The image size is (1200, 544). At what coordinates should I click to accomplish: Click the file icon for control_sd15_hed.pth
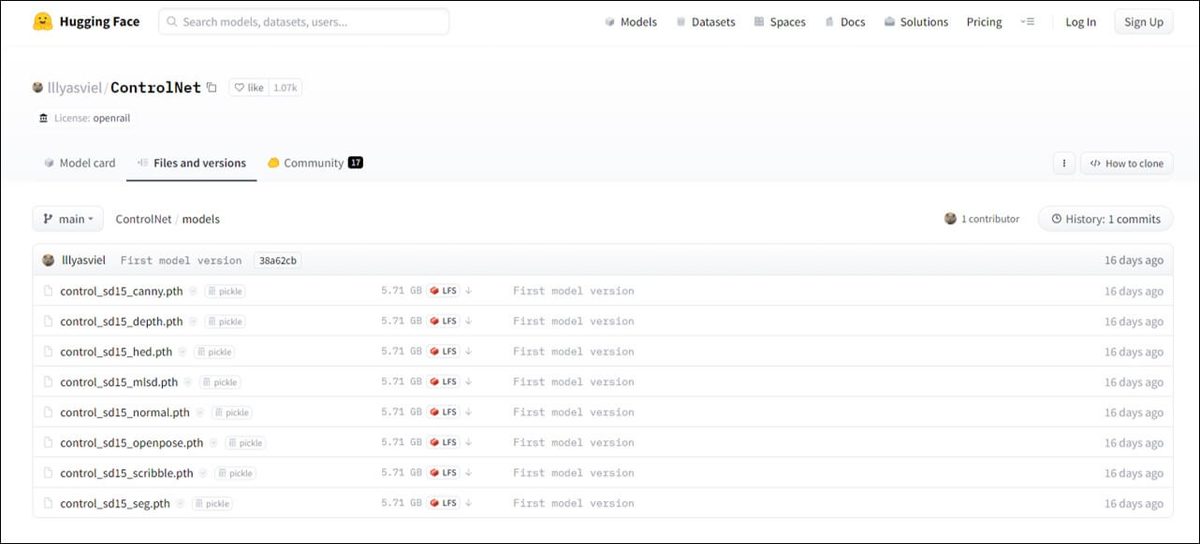(47, 351)
